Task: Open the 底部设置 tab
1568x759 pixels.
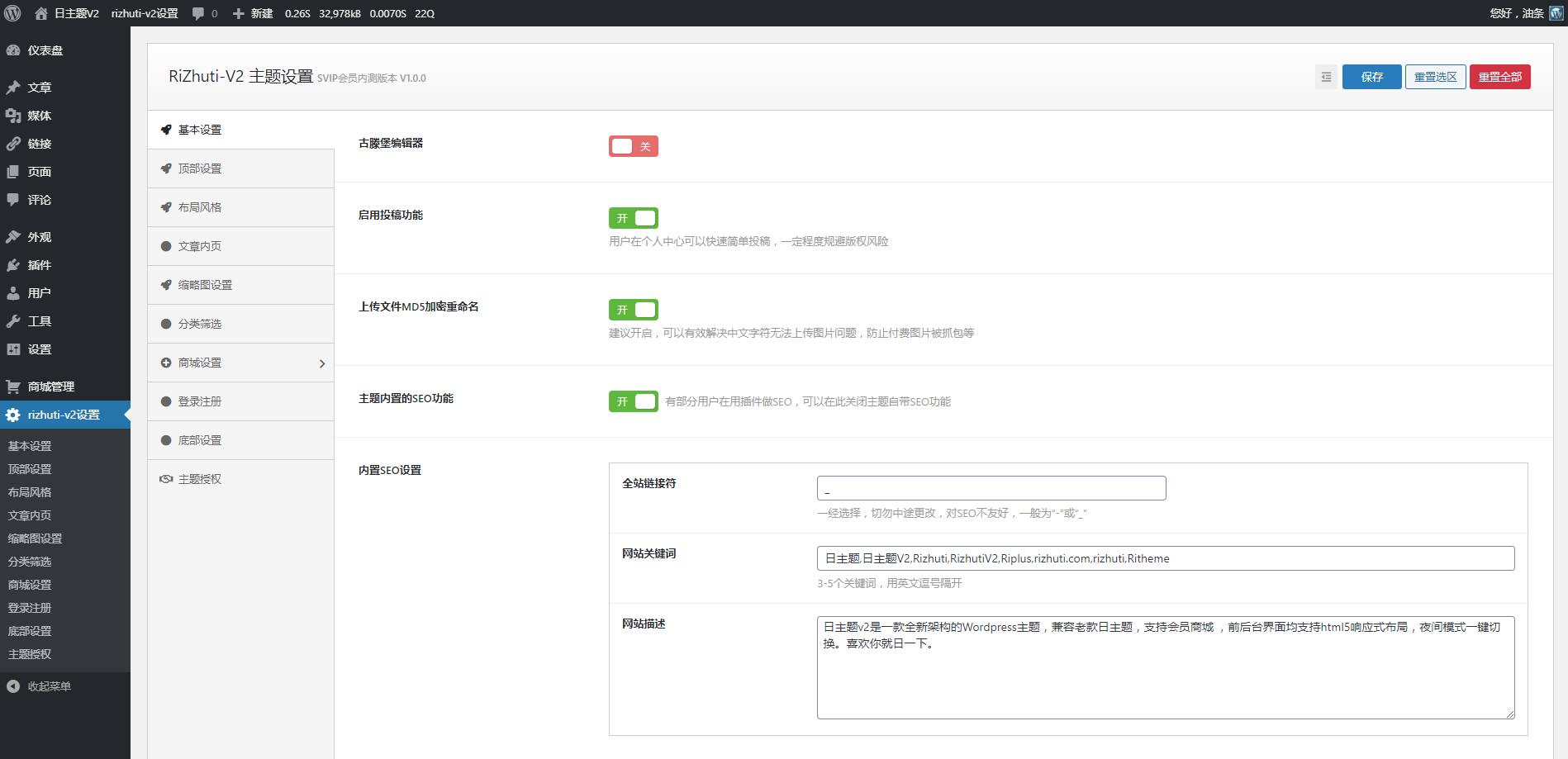Action: [240, 440]
